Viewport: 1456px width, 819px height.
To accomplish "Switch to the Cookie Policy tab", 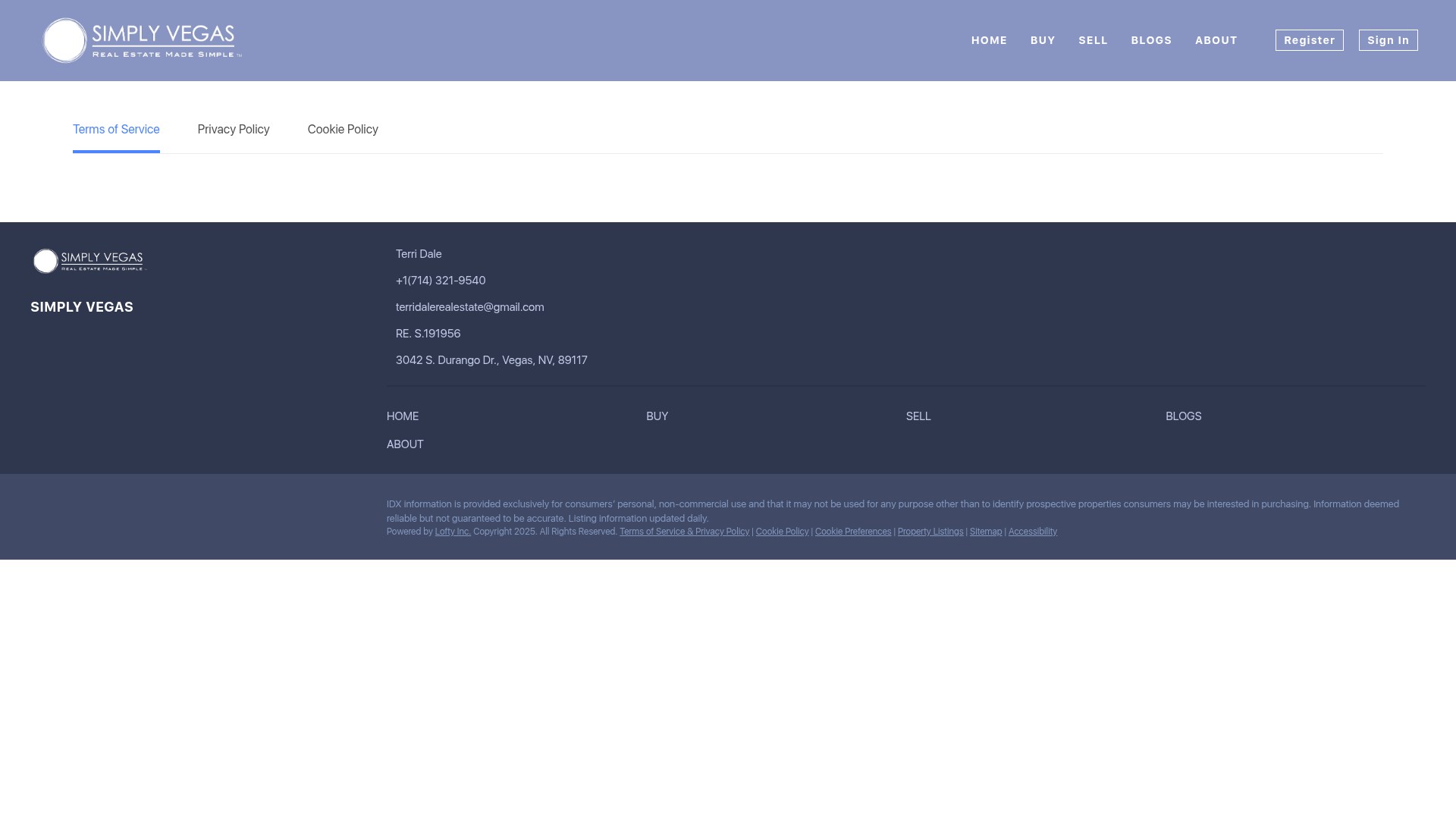I will coord(343,130).
